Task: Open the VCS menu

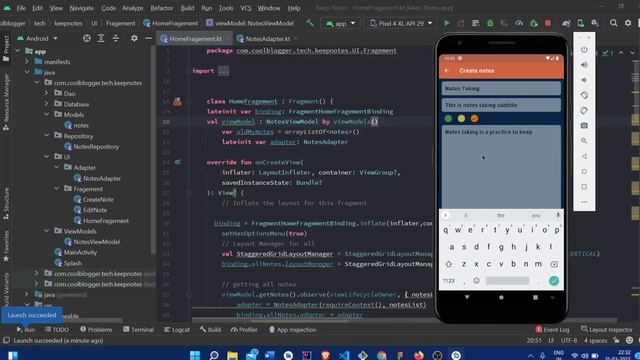Action: pos(246,8)
